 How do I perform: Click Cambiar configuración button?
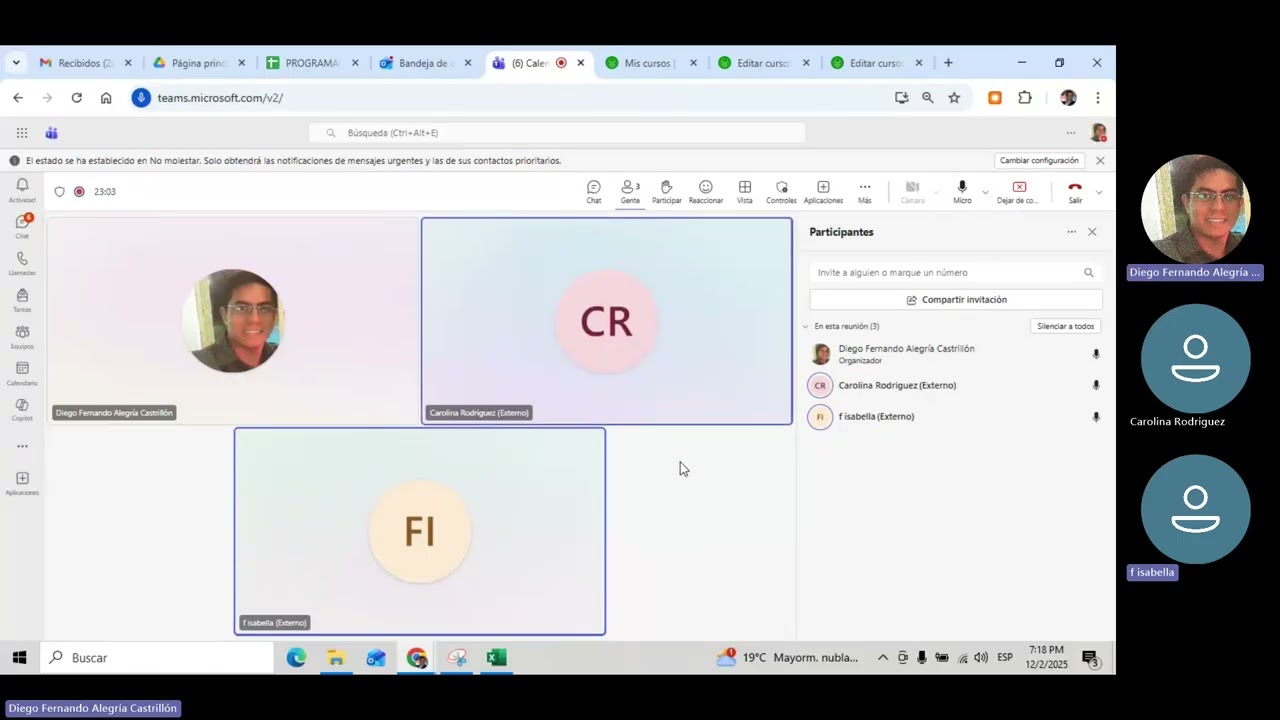(1039, 160)
